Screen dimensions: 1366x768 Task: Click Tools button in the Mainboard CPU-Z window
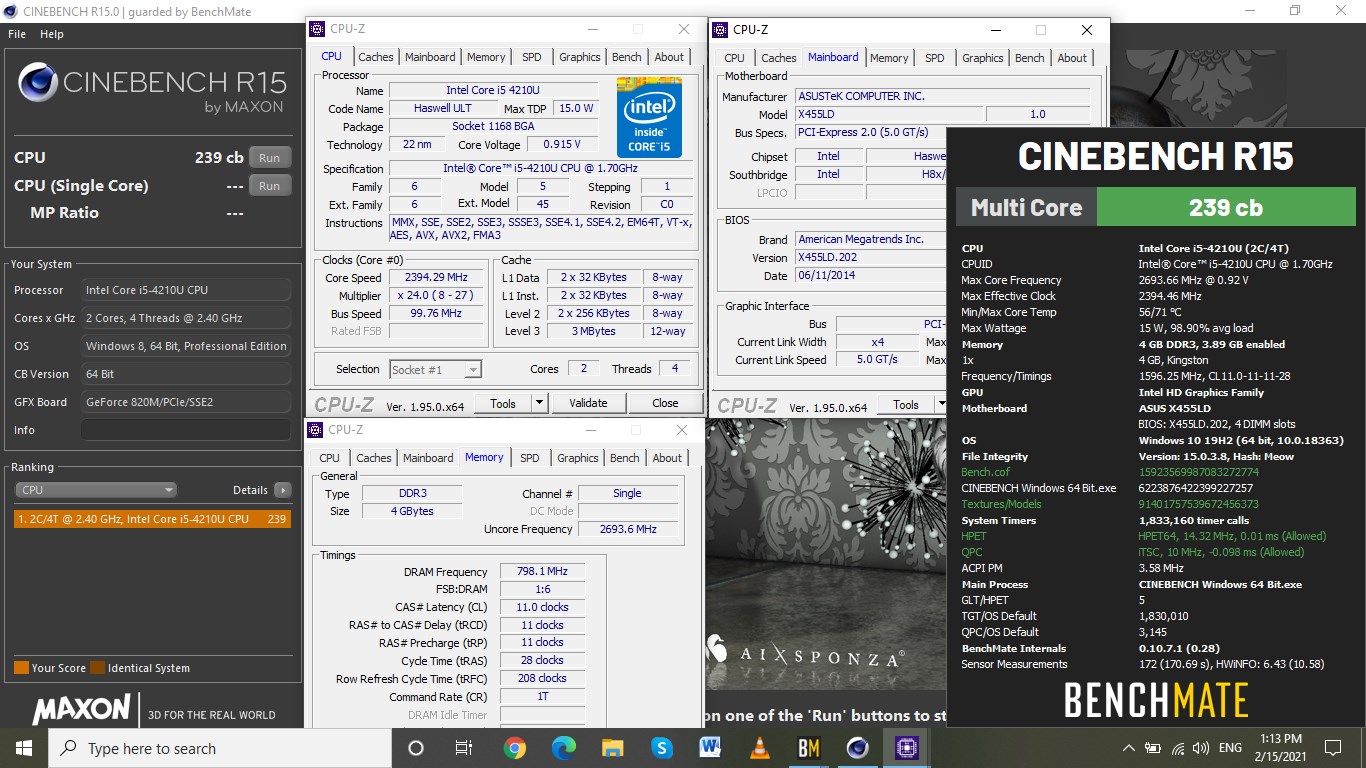click(x=905, y=405)
